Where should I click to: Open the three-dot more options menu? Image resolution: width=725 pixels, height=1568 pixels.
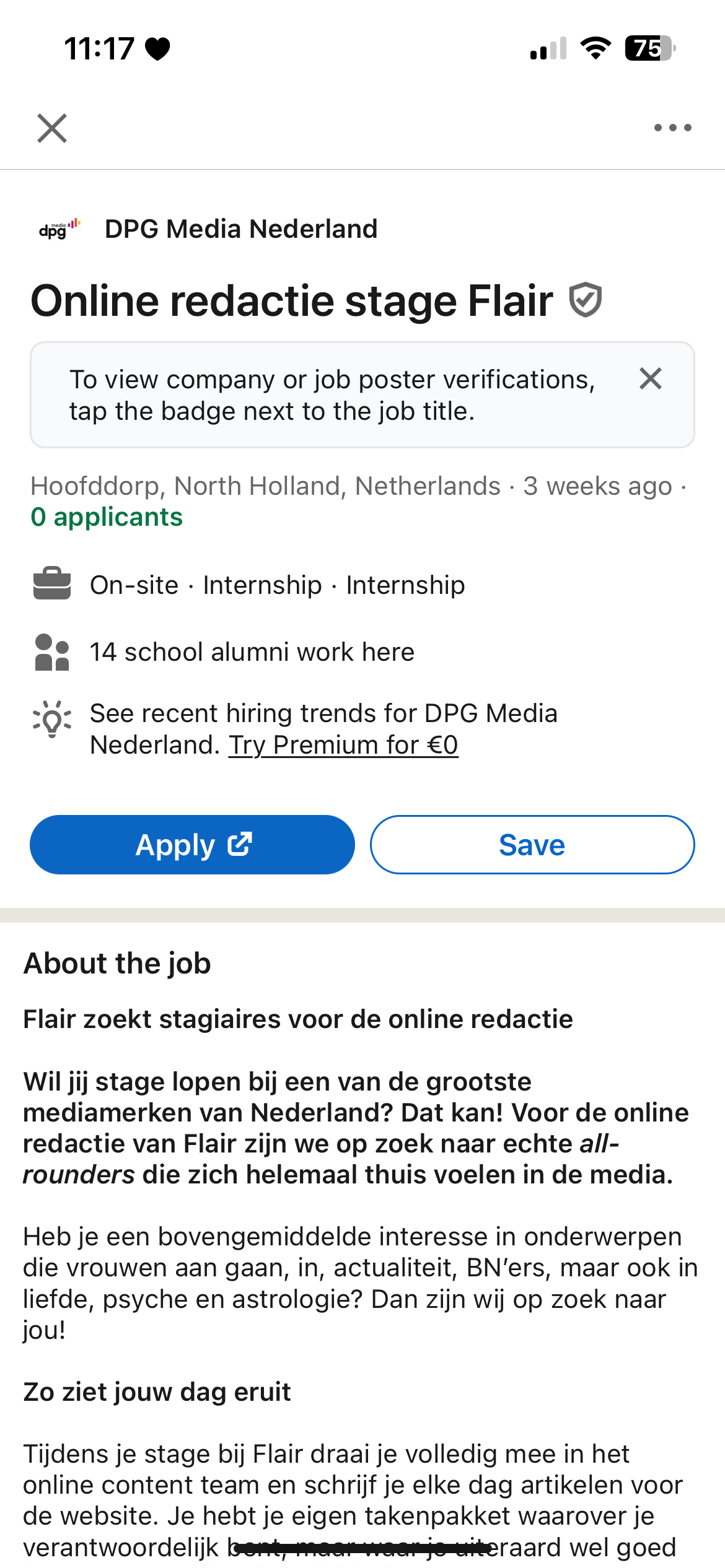(672, 128)
